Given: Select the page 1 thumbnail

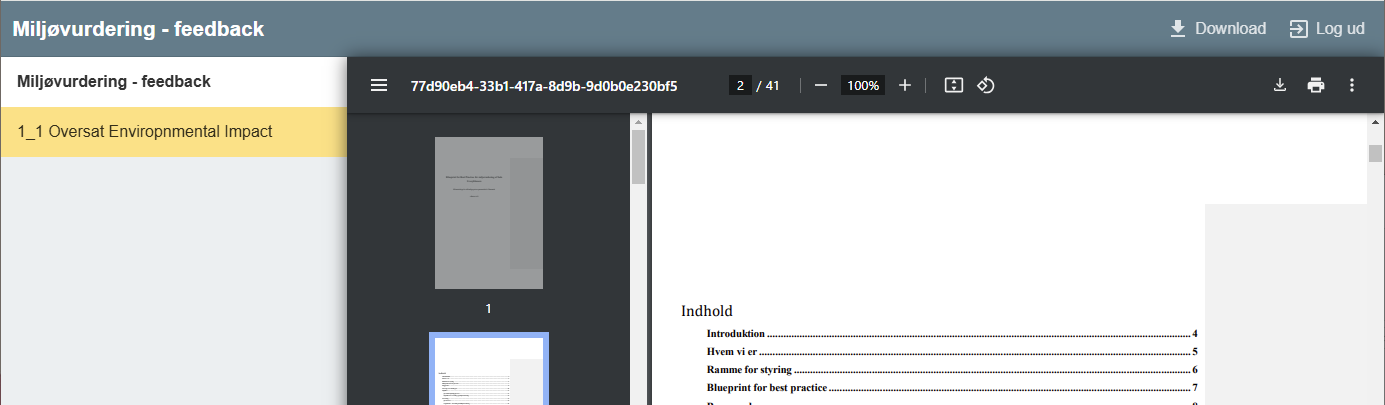Looking at the screenshot, I should pyautogui.click(x=489, y=213).
